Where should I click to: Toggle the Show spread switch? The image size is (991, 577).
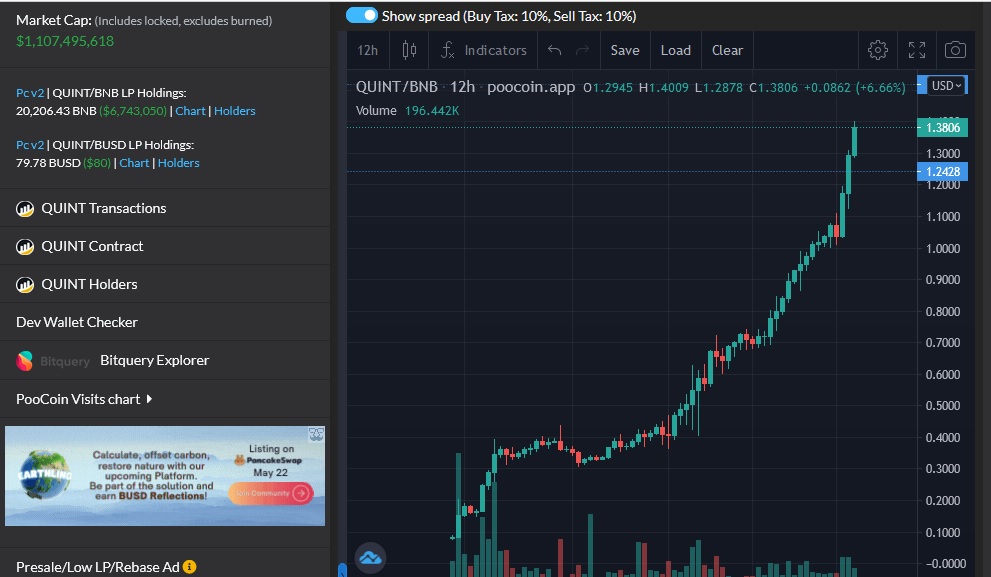coord(362,16)
